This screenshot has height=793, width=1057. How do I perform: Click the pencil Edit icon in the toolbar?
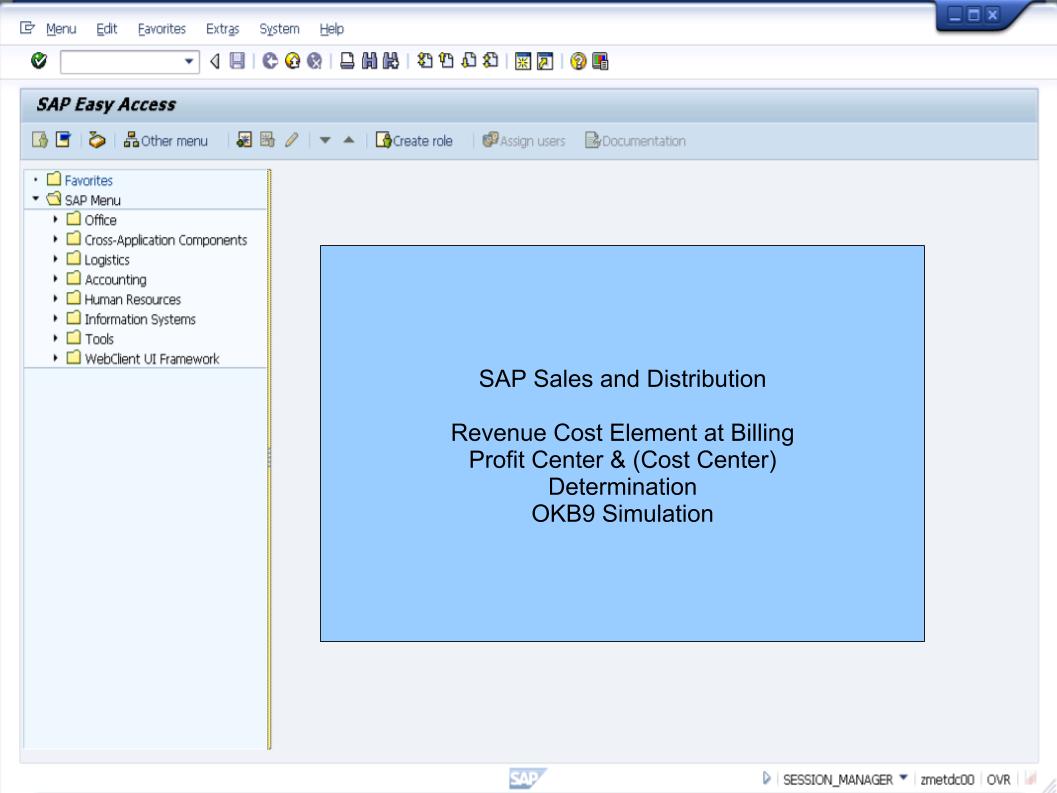291,141
